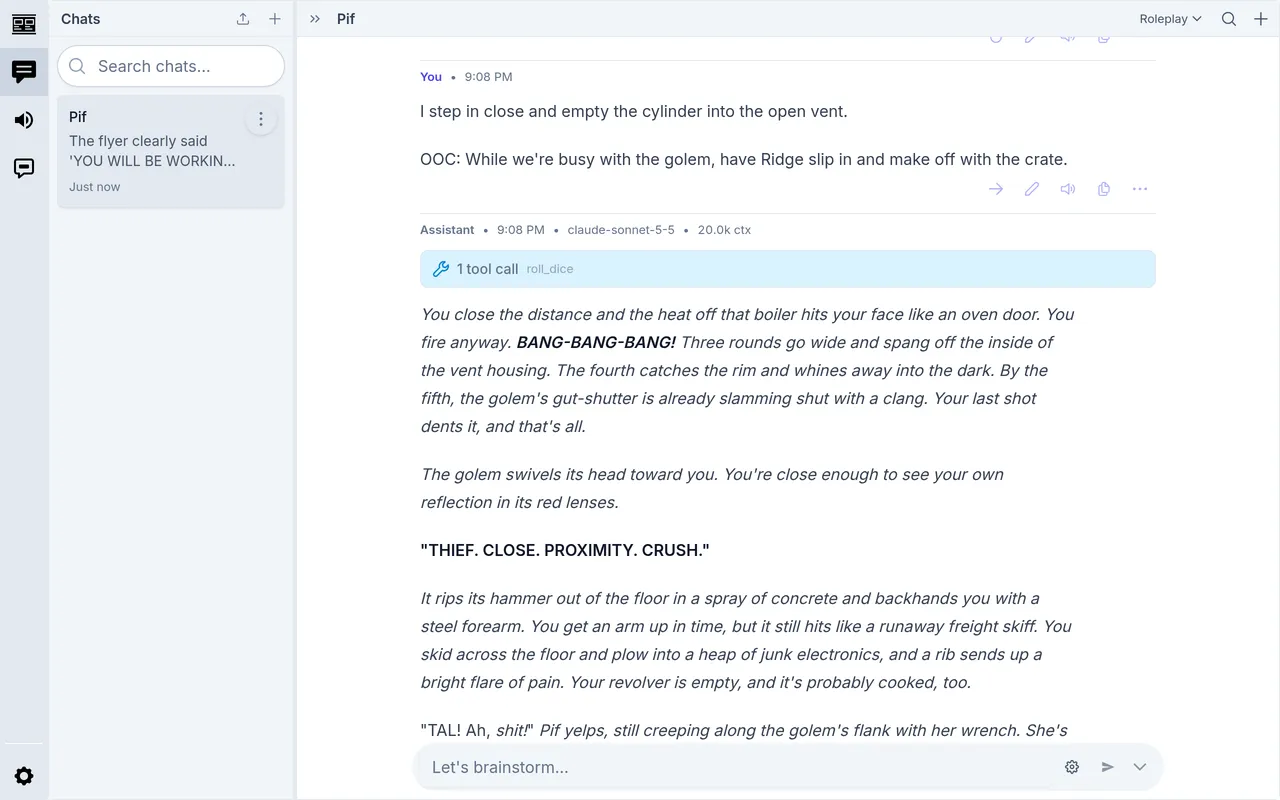Image resolution: width=1280 pixels, height=800 pixels.
Task: Click the bold BANG-BANG-BANG! text
Action: click(x=596, y=342)
